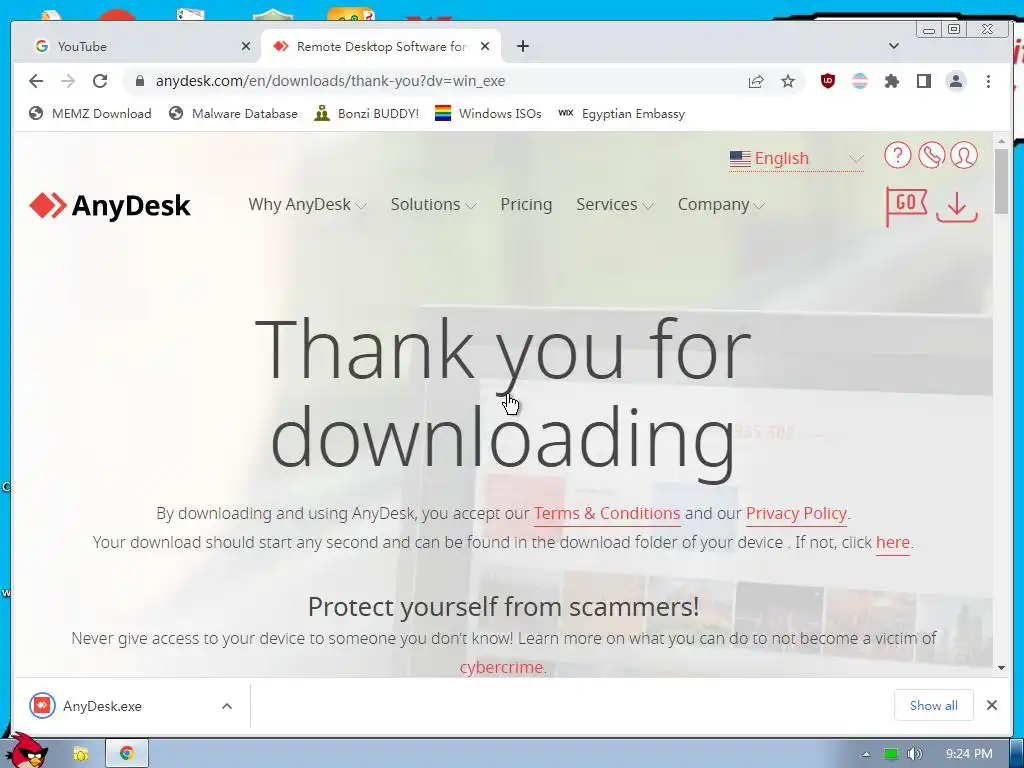The width and height of the screenshot is (1024, 768).
Task: Click the yellow taskbar icon next to Start
Action: tap(81, 754)
